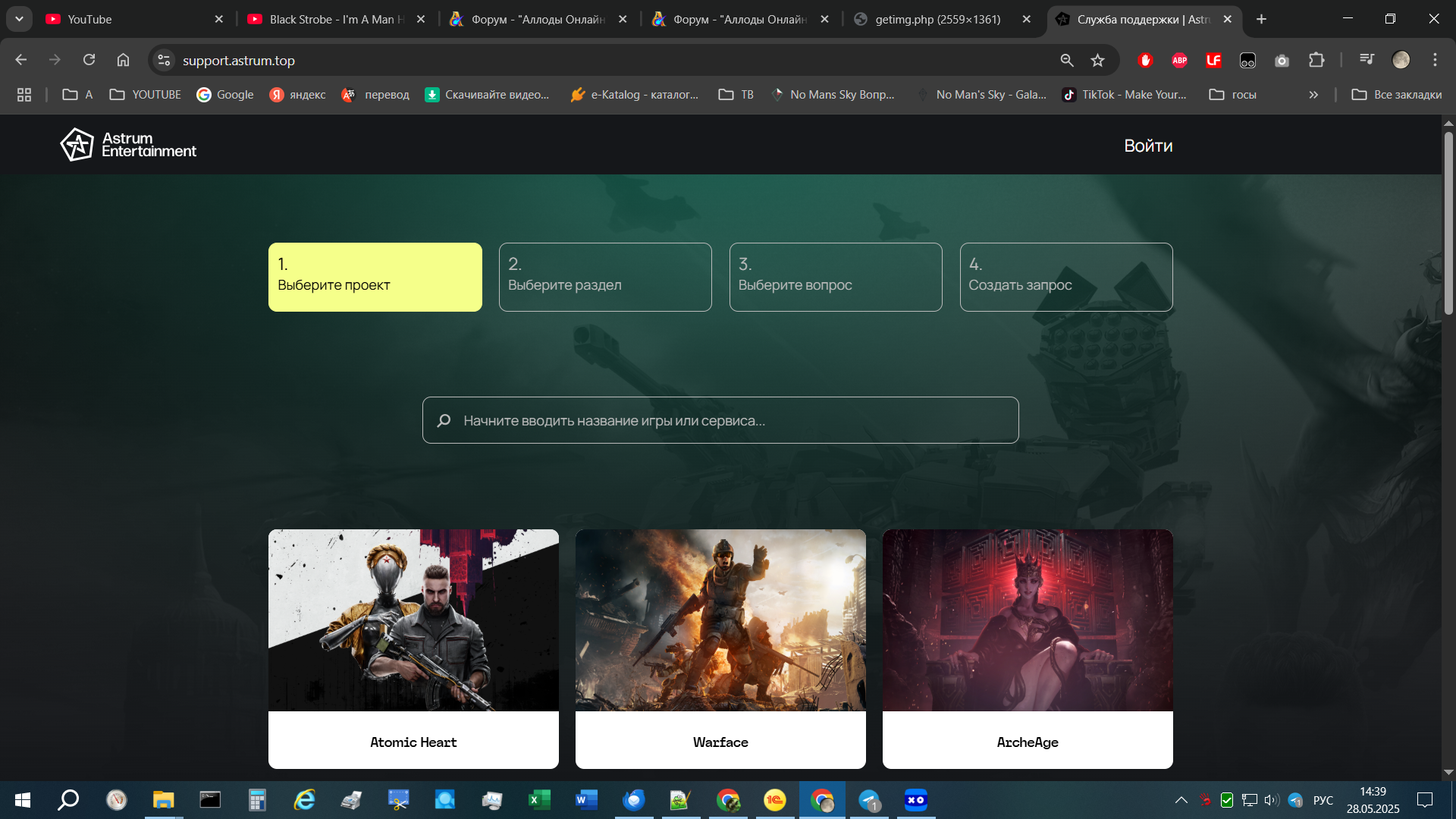Click the Warface title label

coord(720,742)
